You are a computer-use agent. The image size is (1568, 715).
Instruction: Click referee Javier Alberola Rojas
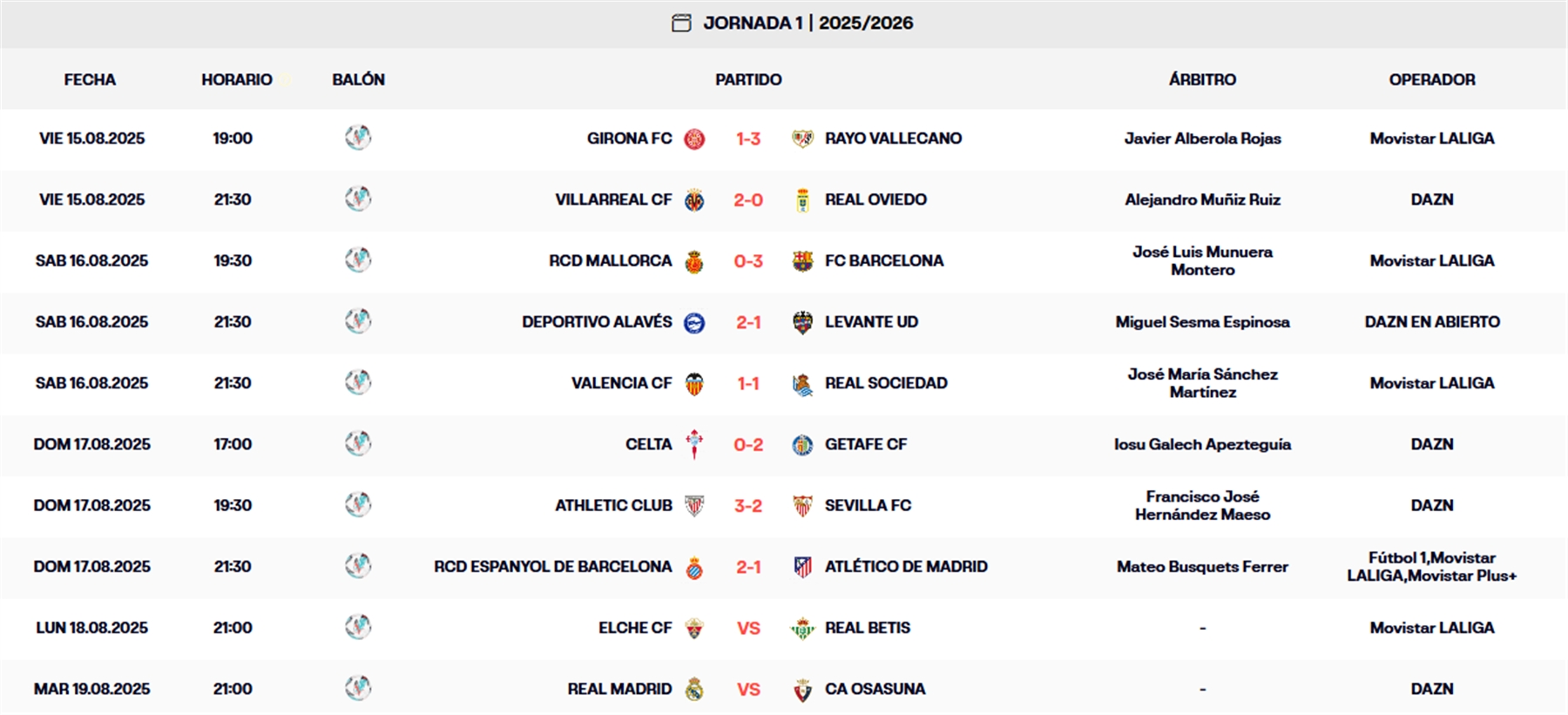[1202, 138]
